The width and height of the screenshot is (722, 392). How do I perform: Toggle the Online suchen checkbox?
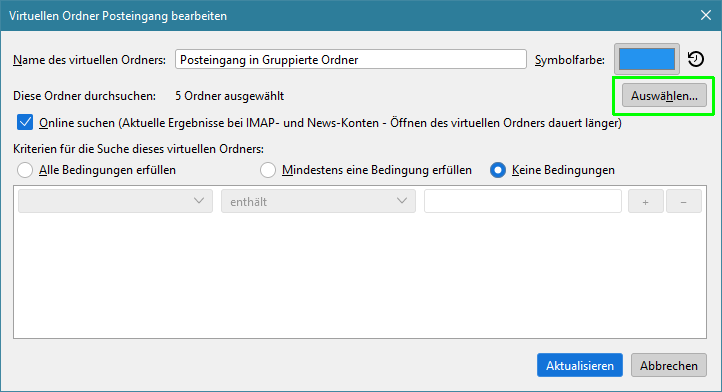point(25,123)
